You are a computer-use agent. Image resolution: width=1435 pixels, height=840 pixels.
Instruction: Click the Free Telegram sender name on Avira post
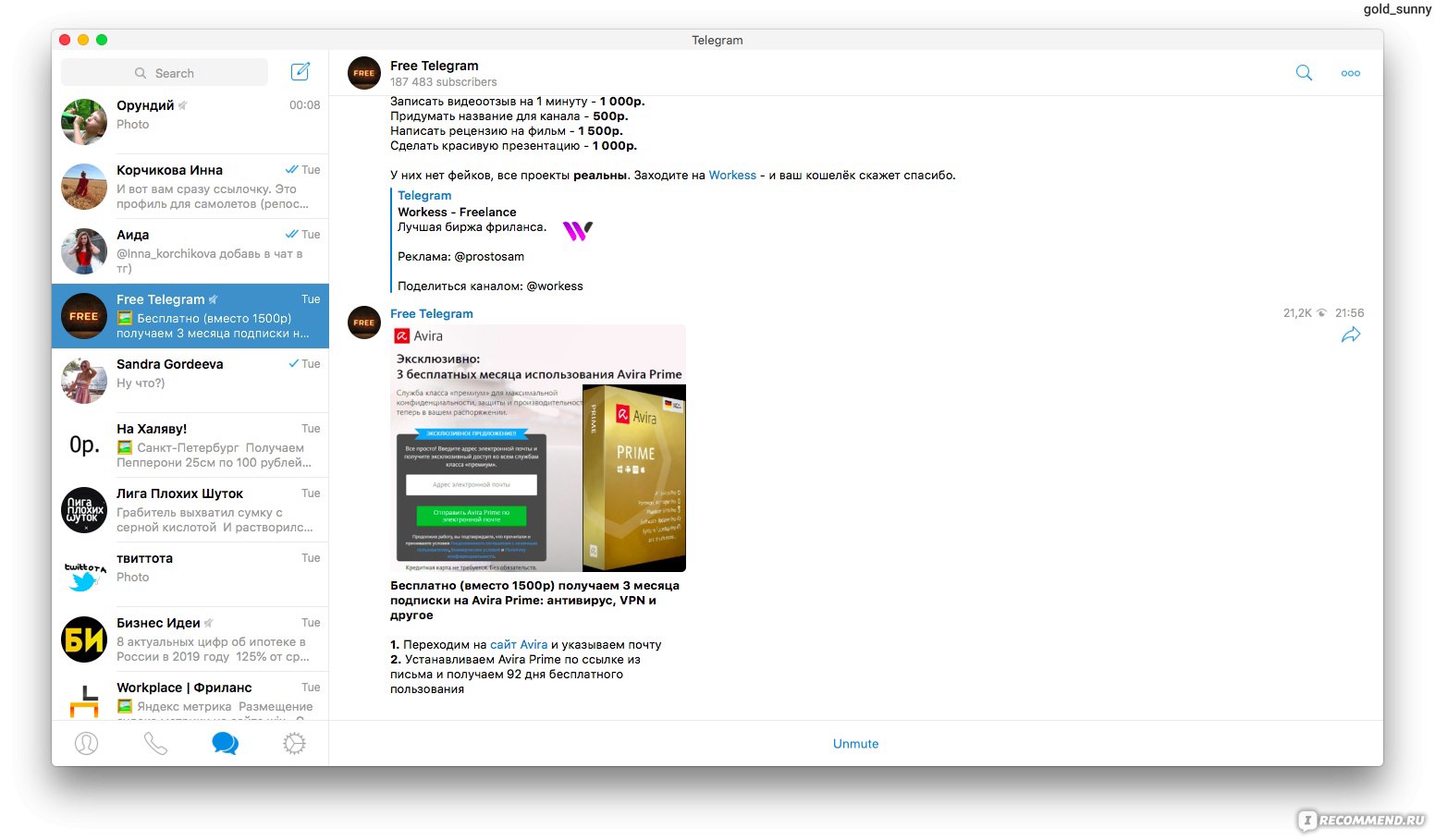432,313
